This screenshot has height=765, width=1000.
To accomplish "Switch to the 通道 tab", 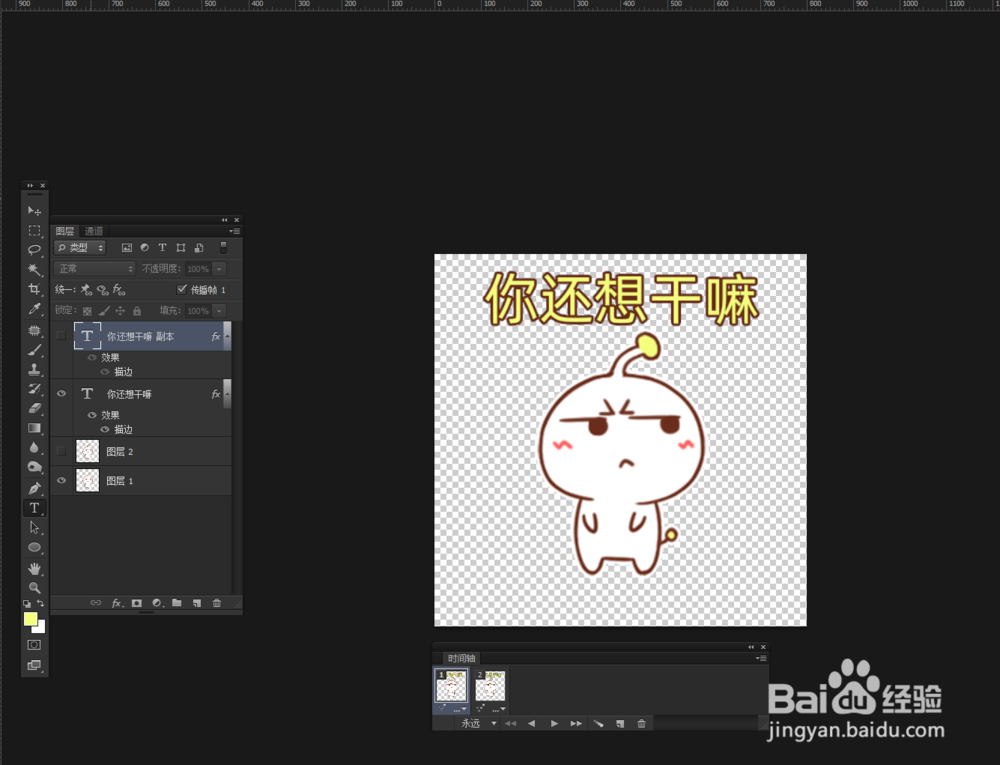I will (x=93, y=231).
